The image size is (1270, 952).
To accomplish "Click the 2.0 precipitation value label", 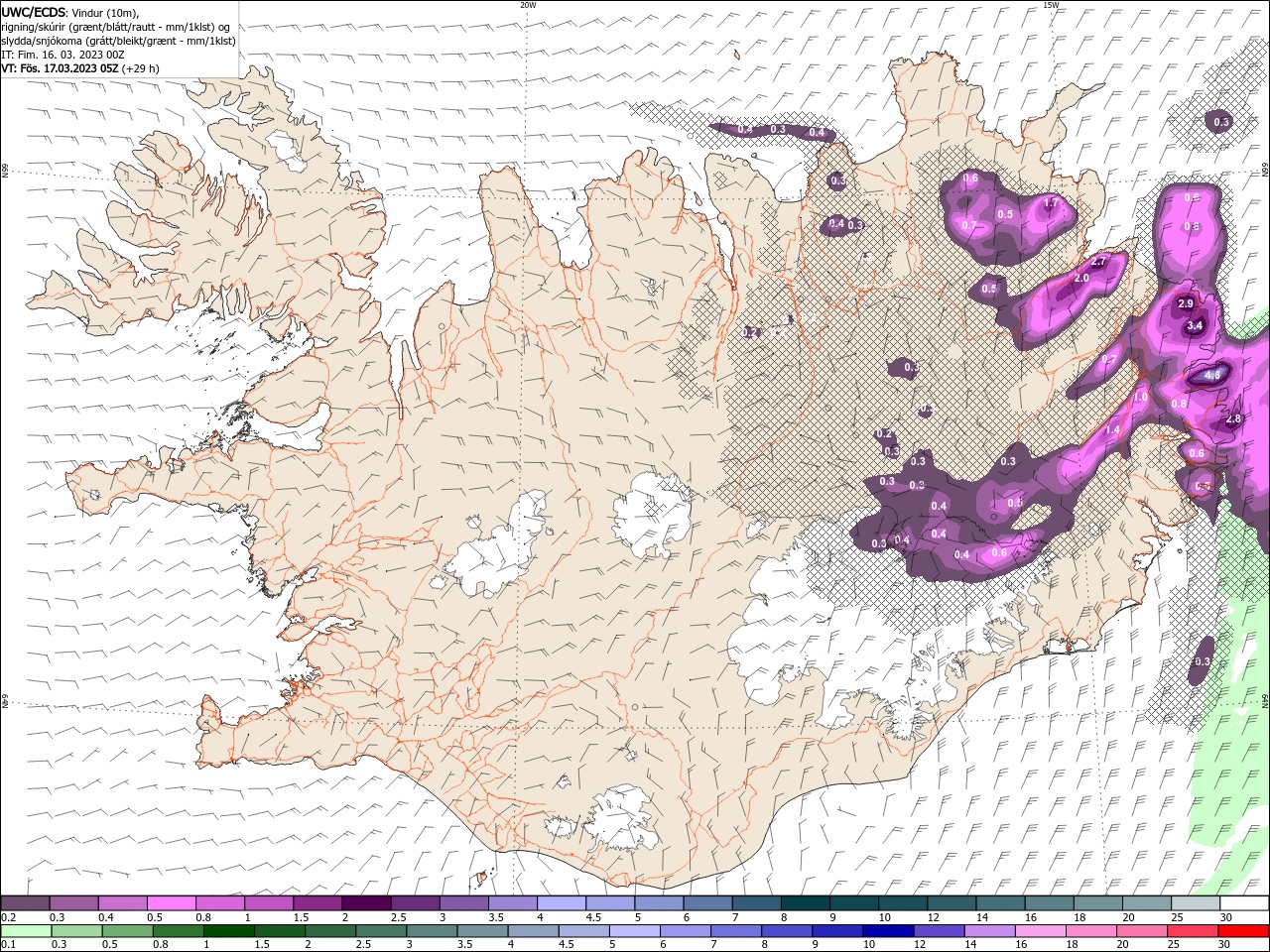I will tap(1081, 279).
